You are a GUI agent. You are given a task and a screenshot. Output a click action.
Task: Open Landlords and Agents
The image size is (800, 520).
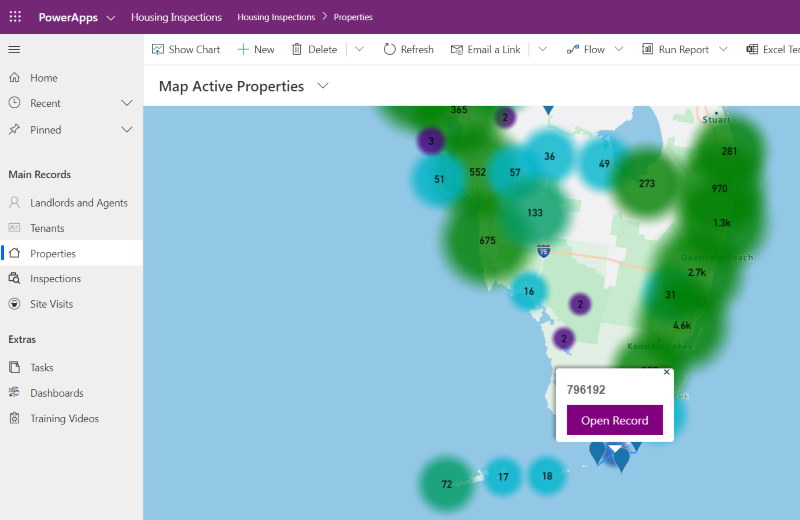pos(71,203)
